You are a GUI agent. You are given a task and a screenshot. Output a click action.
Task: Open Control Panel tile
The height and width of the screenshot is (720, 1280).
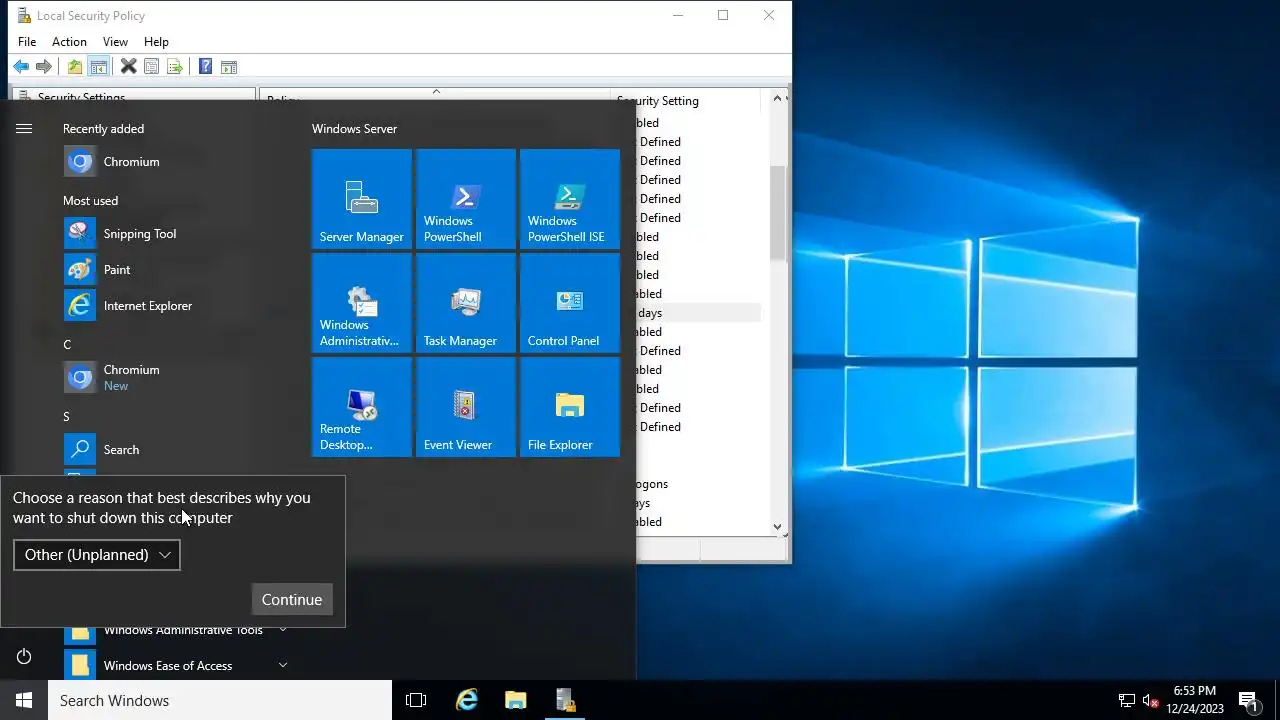pos(570,303)
